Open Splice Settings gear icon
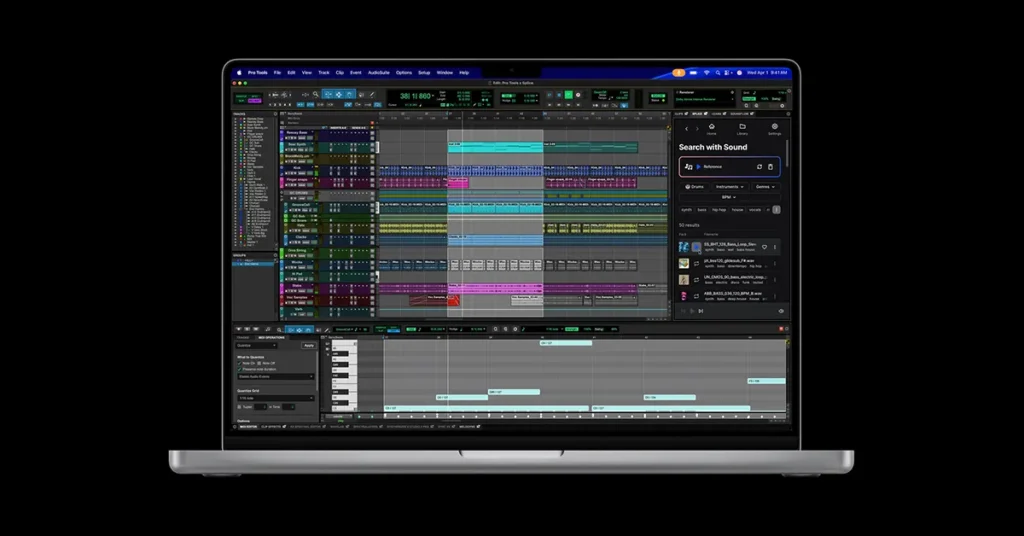 pyautogui.click(x=774, y=128)
